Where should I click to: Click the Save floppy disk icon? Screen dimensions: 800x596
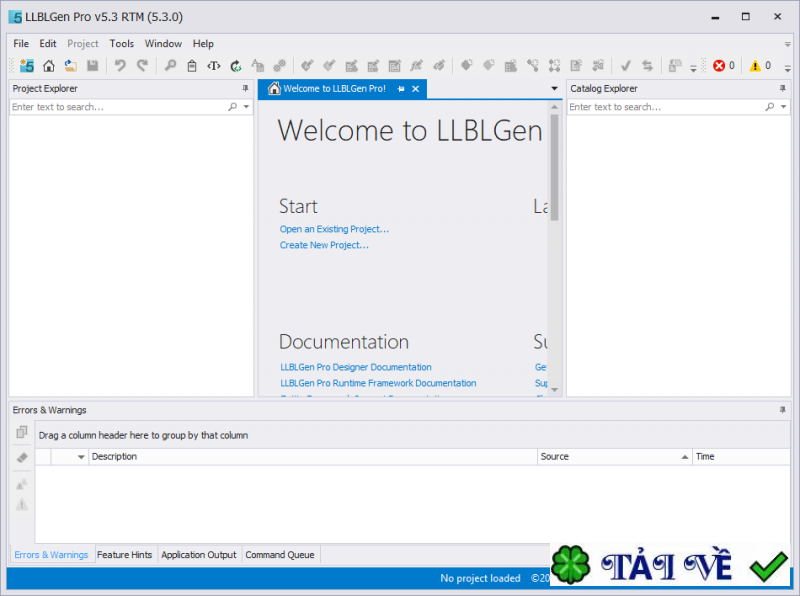point(92,65)
